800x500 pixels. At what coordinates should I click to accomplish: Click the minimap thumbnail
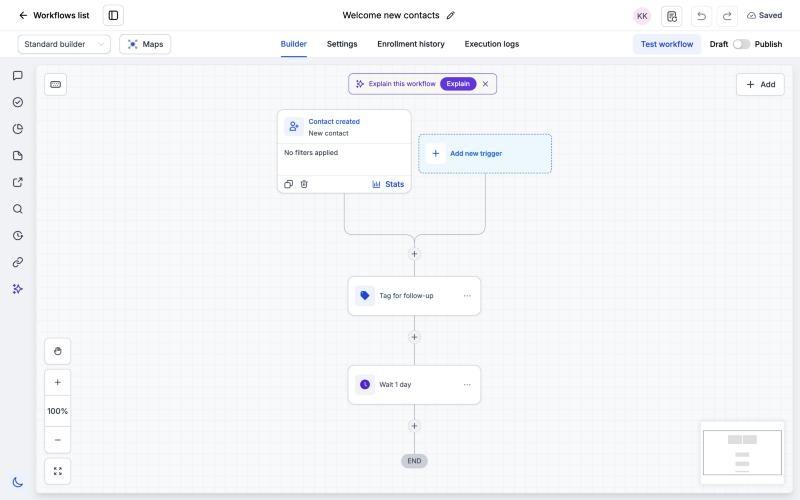pyautogui.click(x=742, y=453)
